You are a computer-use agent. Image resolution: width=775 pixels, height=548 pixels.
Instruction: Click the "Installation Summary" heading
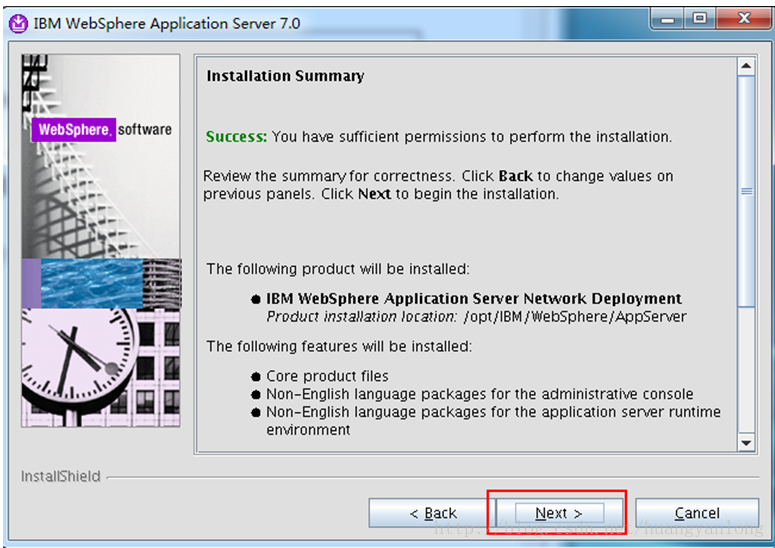tap(285, 76)
